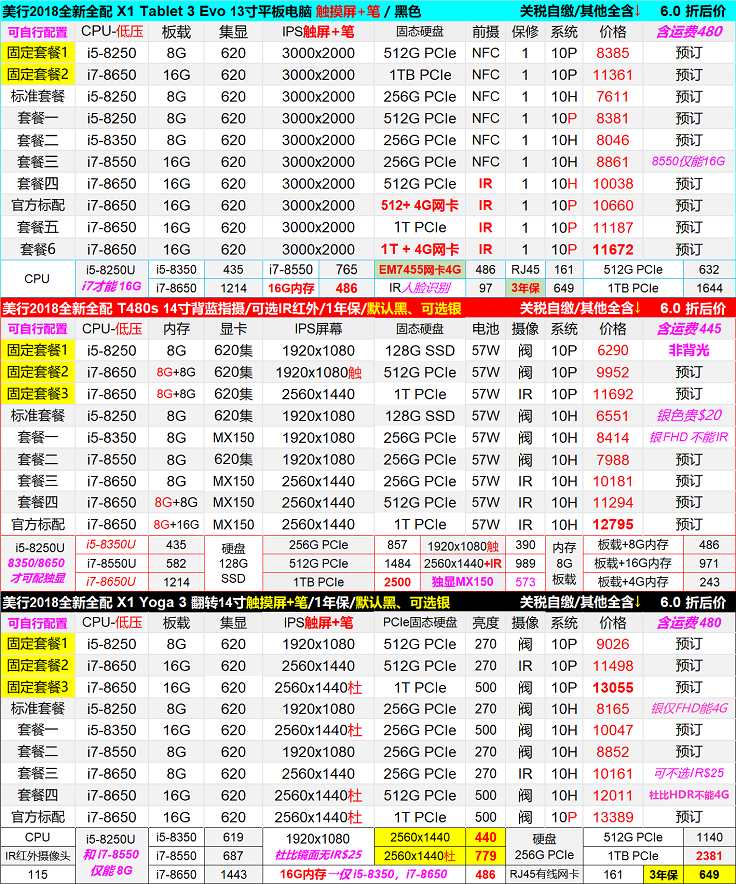Click the 含运费445 shipping cell

(x=689, y=328)
